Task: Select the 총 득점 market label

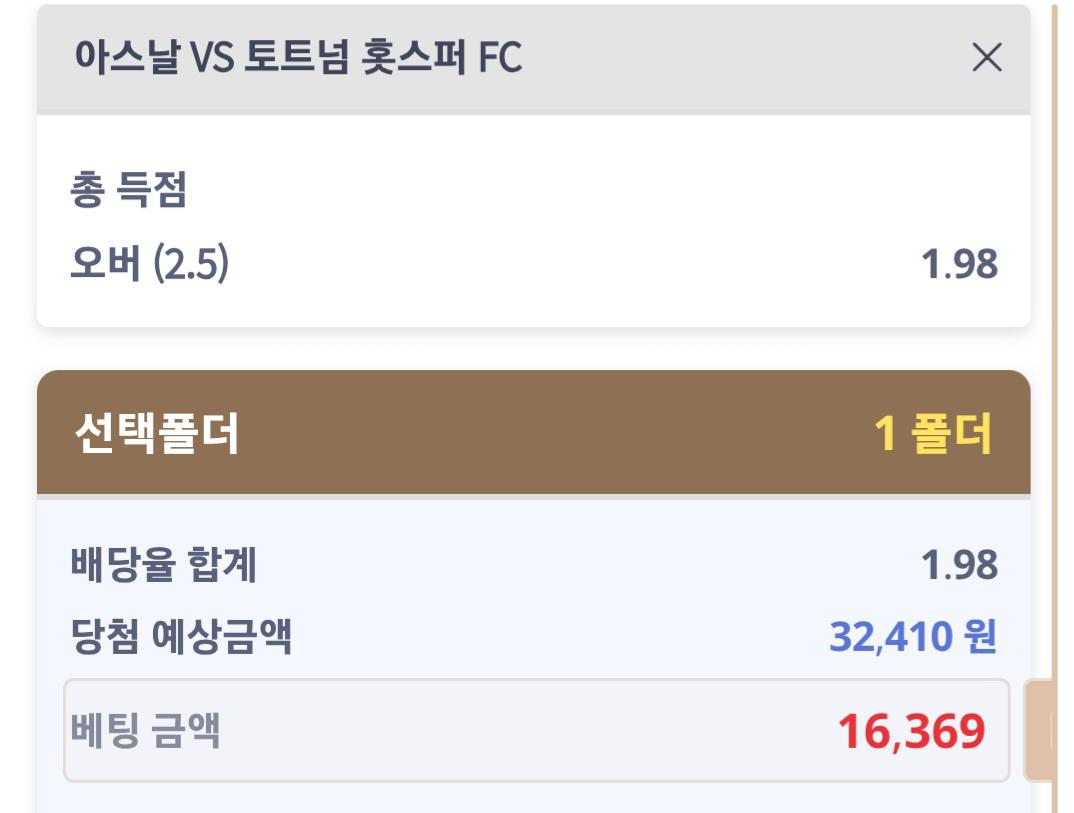Action: [x=129, y=190]
